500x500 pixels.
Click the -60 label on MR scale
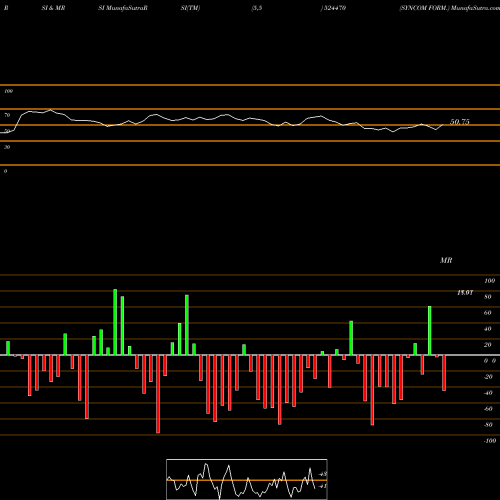click(x=488, y=409)
